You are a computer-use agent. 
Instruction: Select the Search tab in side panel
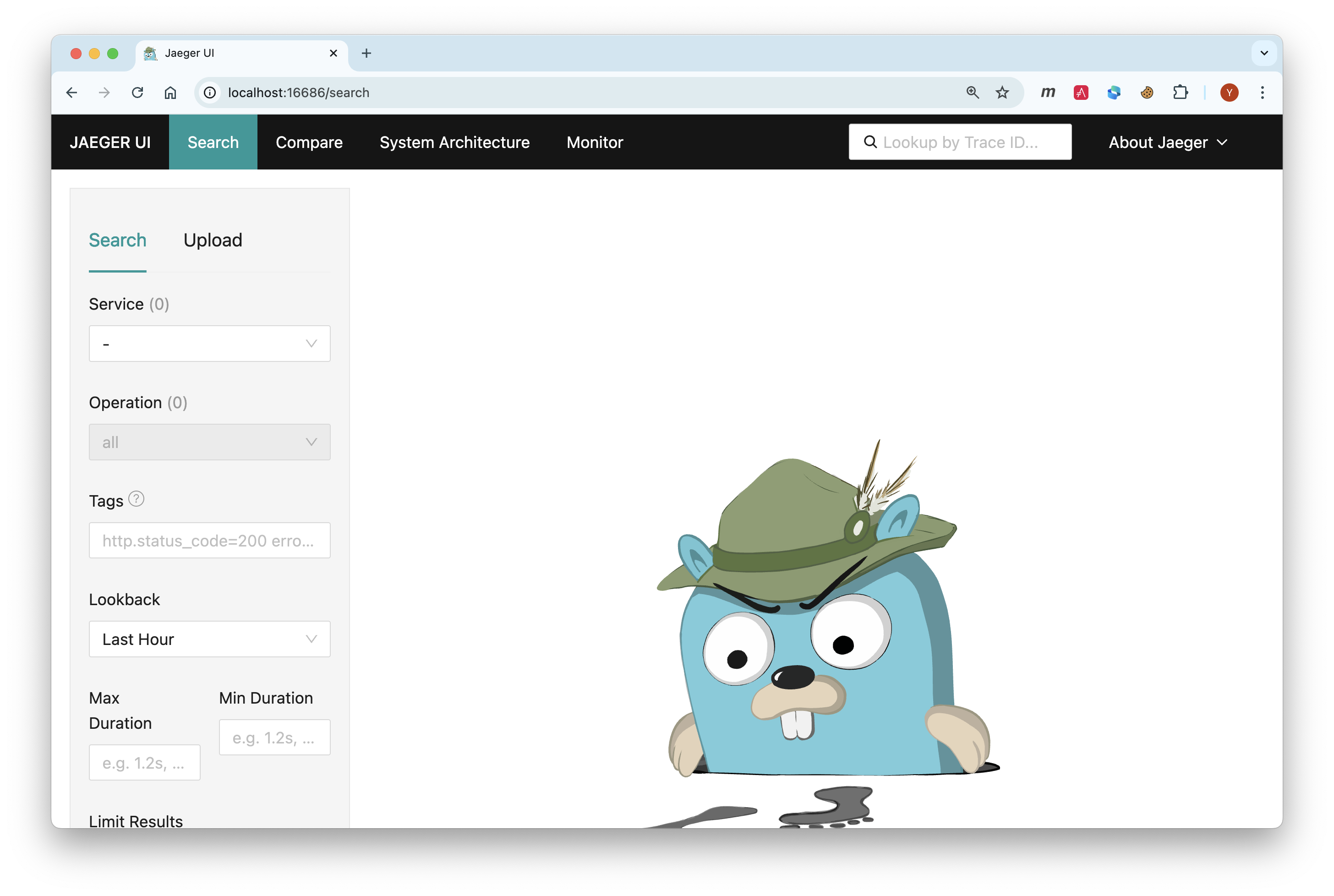pyautogui.click(x=118, y=240)
